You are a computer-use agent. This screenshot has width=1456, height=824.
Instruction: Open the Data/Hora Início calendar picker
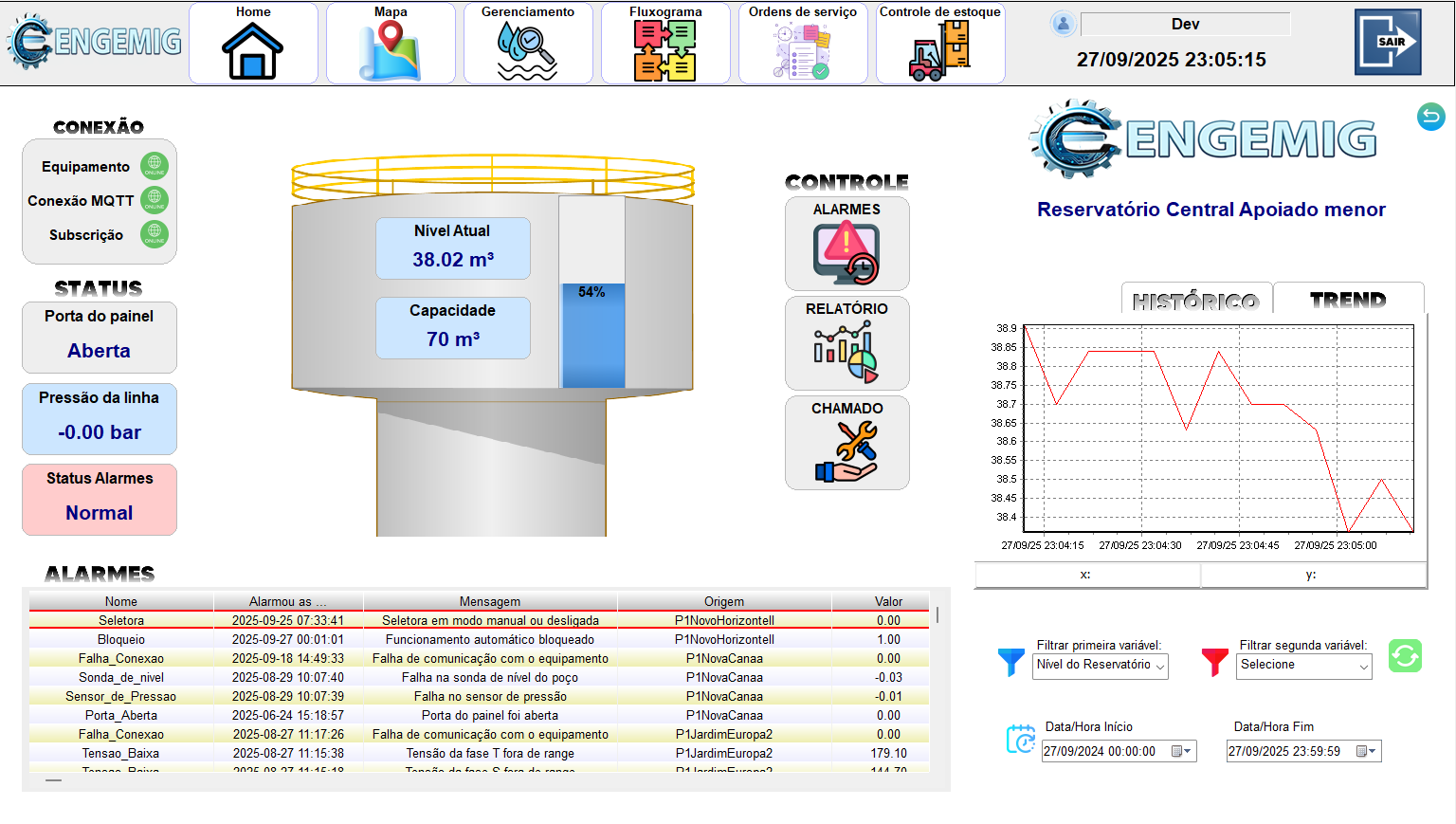pyautogui.click(x=1181, y=752)
